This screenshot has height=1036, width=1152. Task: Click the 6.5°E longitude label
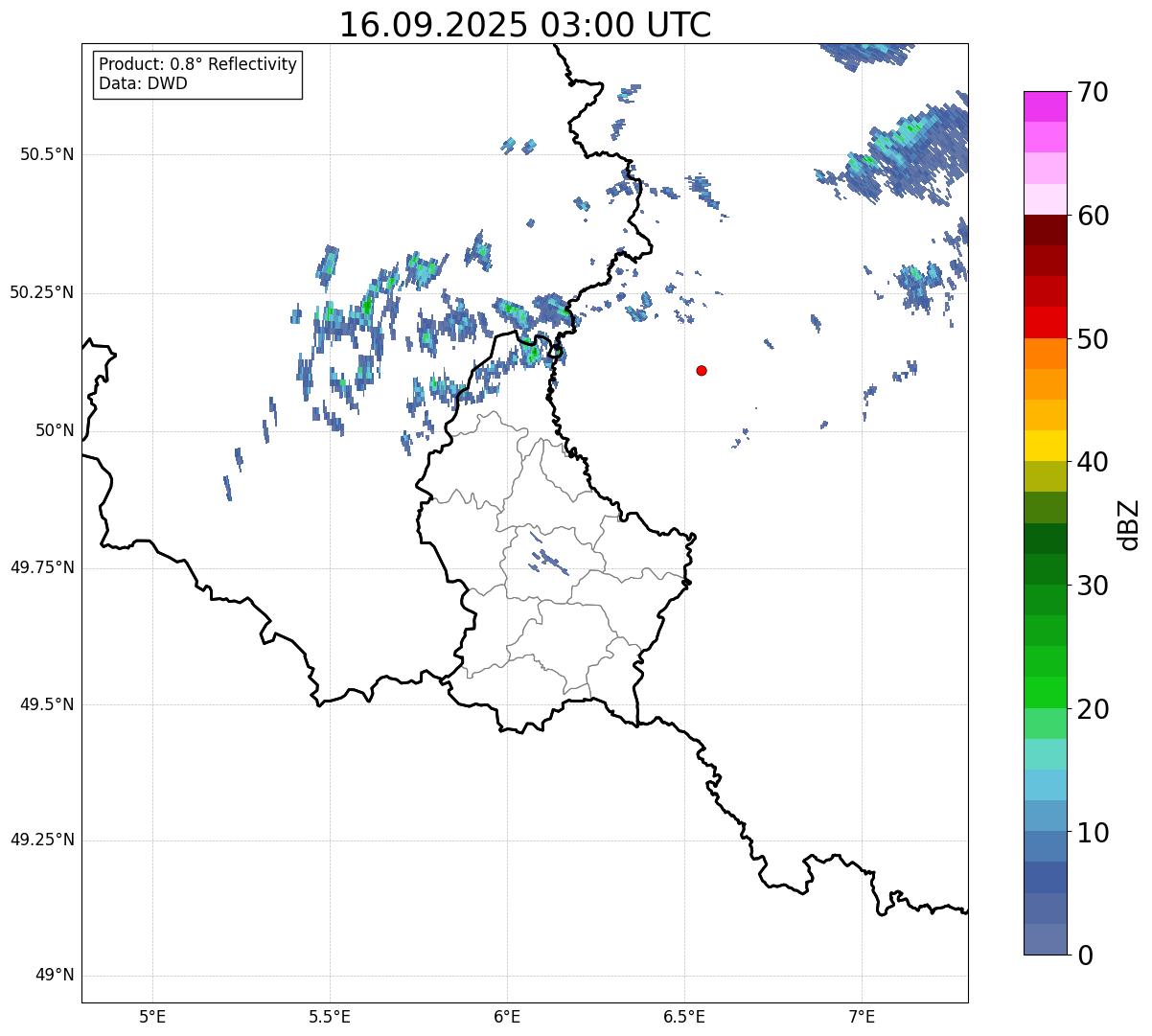(x=684, y=1016)
